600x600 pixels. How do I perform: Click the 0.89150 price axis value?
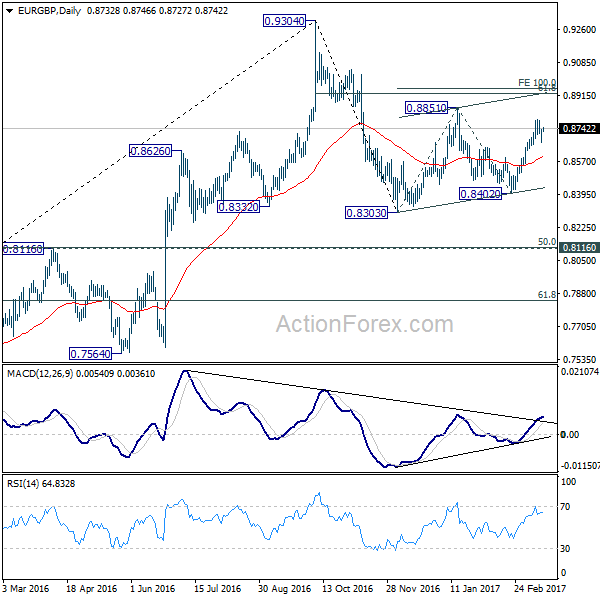tap(579, 95)
